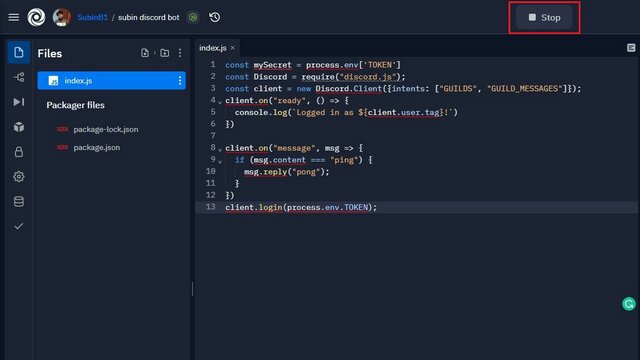
Task: Open the Version control sidebar icon
Action: [19, 77]
